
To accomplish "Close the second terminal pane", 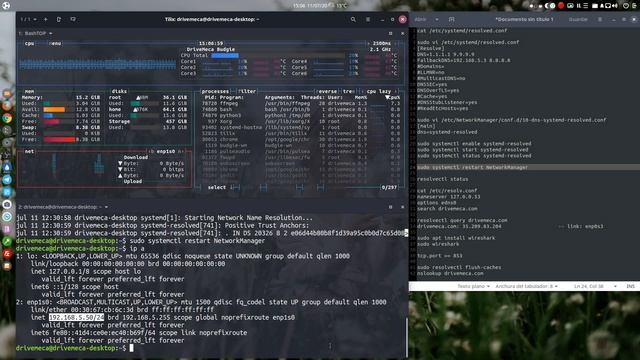I will [x=402, y=207].
